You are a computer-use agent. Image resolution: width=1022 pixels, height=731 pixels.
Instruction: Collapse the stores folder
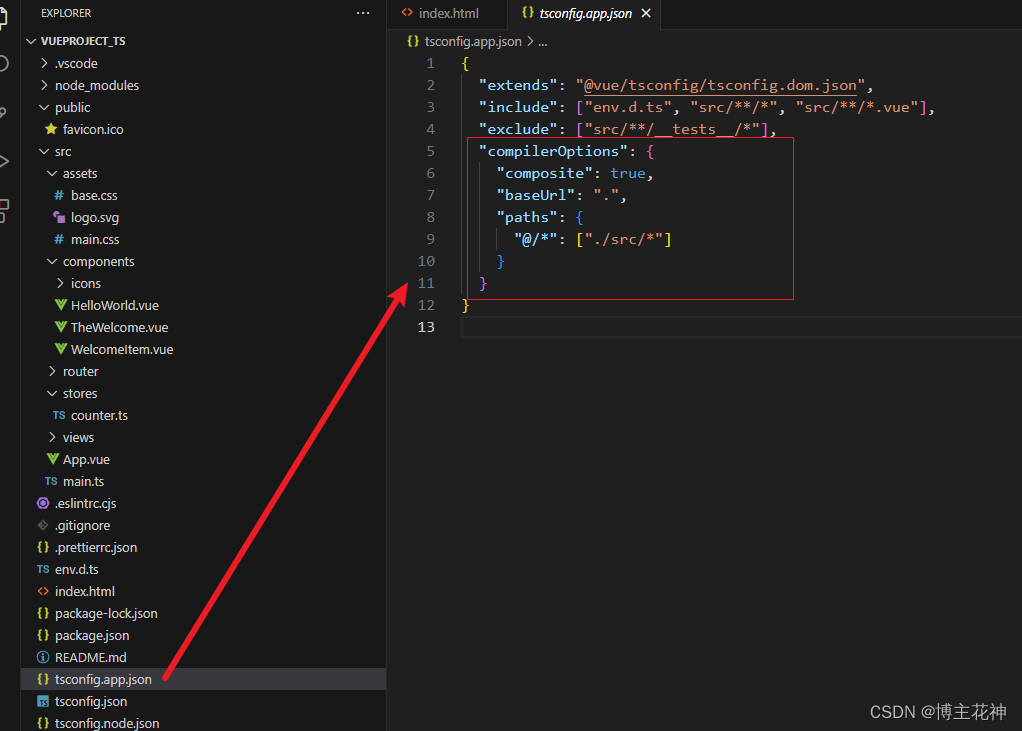52,394
